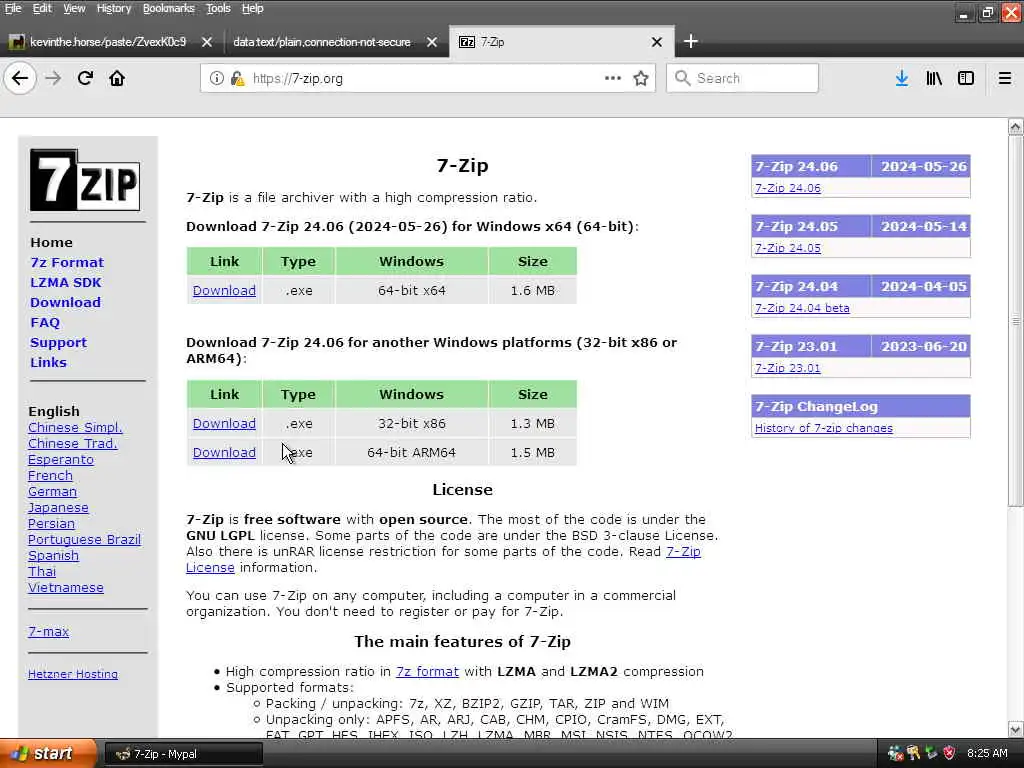The image size is (1024, 768).
Task: Switch language to Japanese
Action: [58, 507]
